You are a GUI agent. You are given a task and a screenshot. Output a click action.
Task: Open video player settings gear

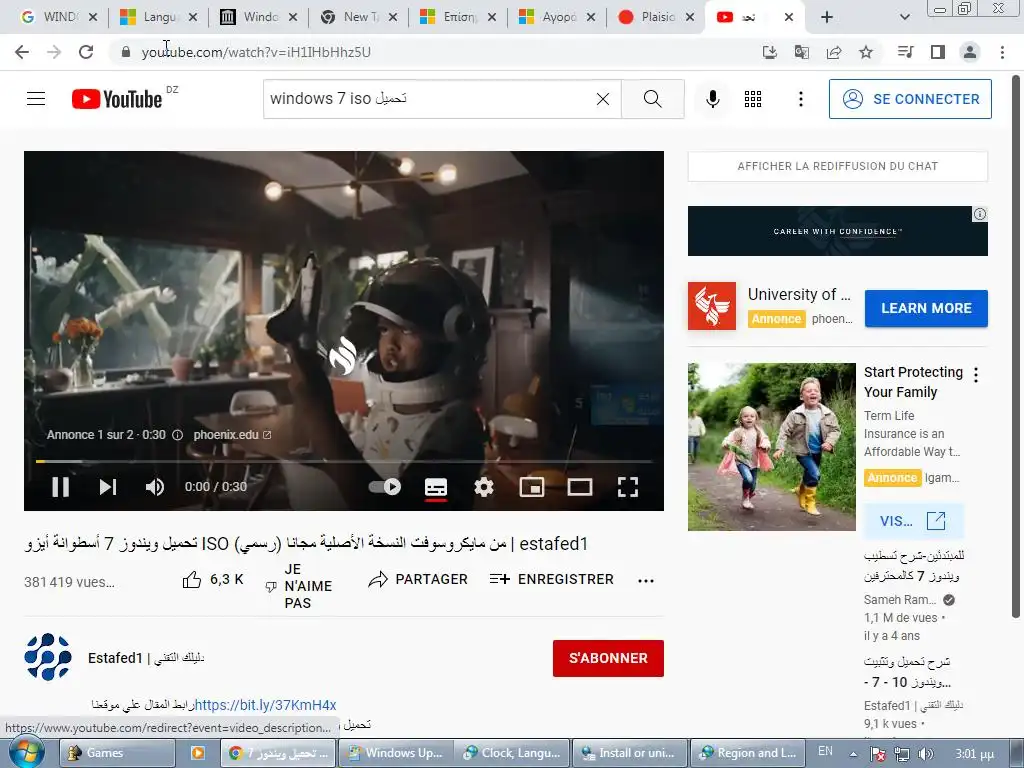point(484,487)
